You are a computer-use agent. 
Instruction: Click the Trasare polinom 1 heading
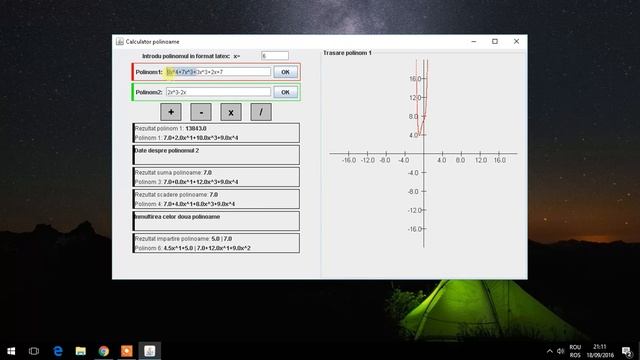click(347, 53)
